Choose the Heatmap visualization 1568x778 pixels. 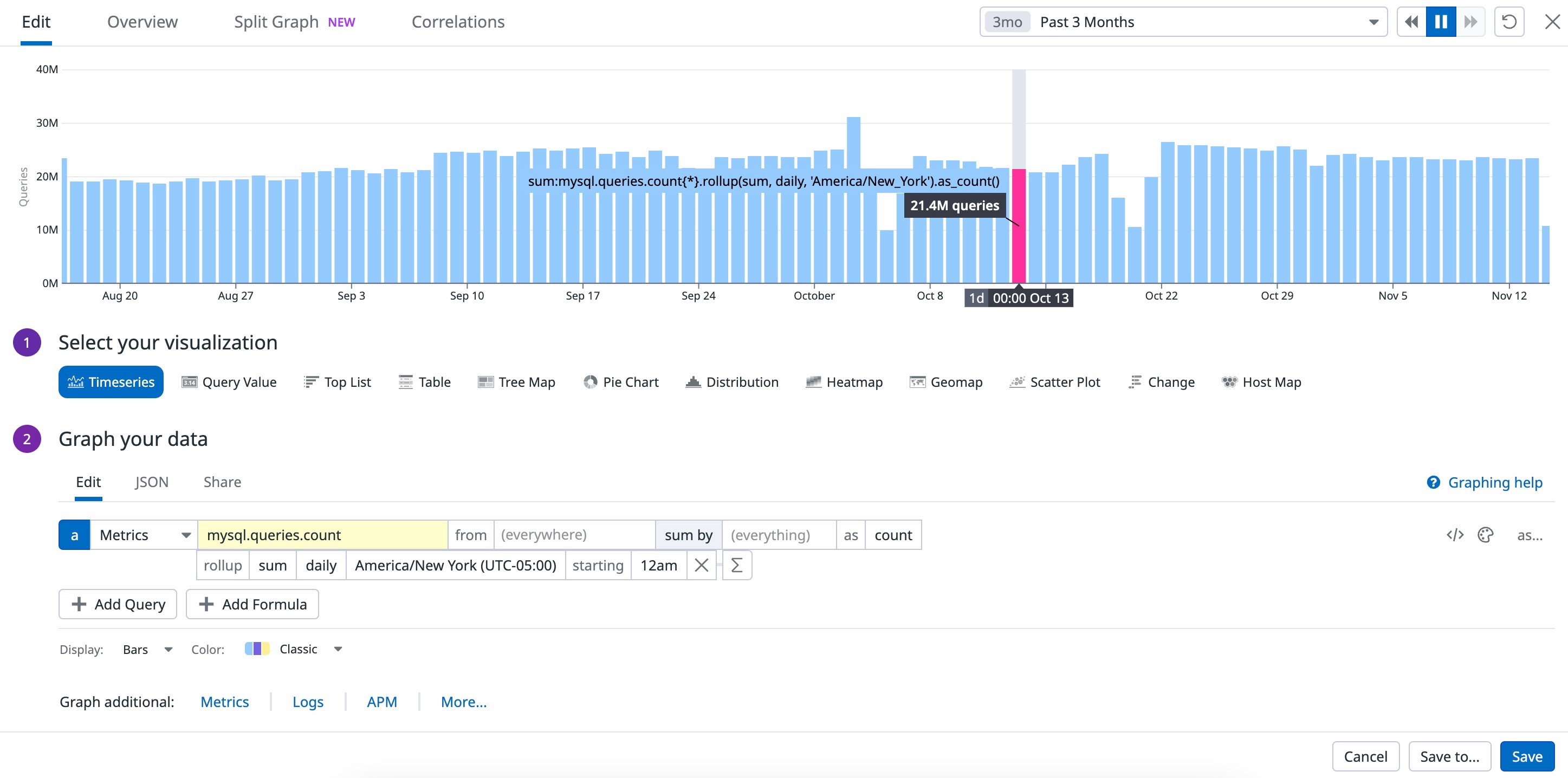coord(844,382)
